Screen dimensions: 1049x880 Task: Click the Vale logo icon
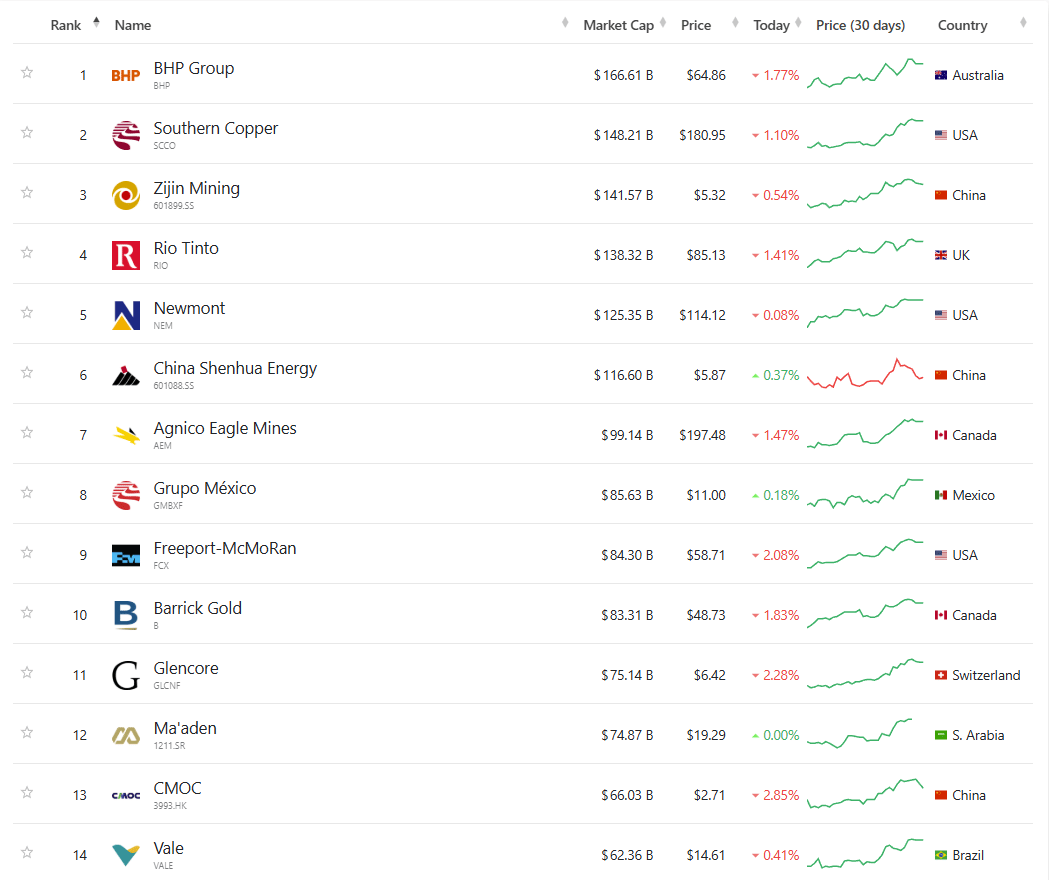124,854
